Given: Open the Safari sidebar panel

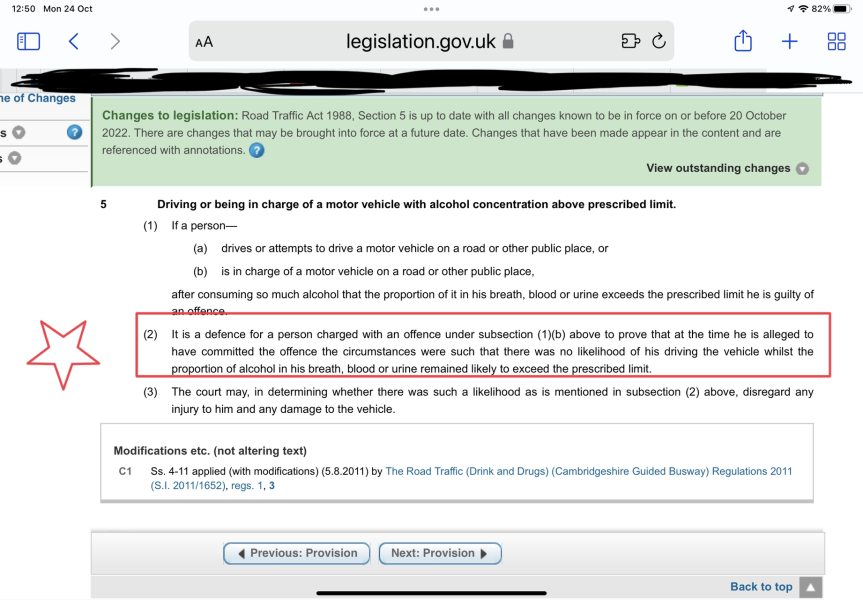Looking at the screenshot, I should click(28, 41).
